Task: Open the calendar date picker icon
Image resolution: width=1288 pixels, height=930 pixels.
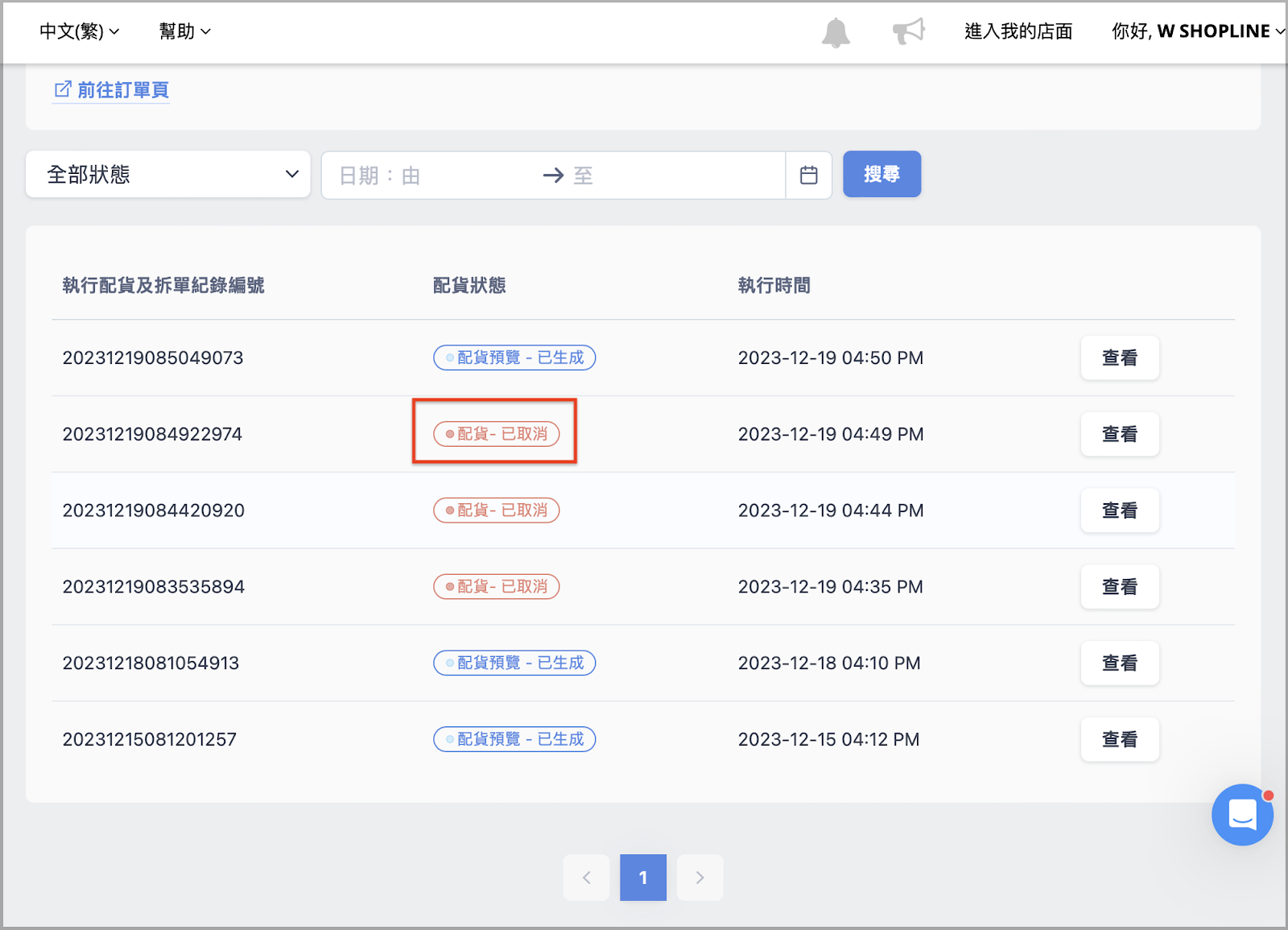Action: [809, 175]
